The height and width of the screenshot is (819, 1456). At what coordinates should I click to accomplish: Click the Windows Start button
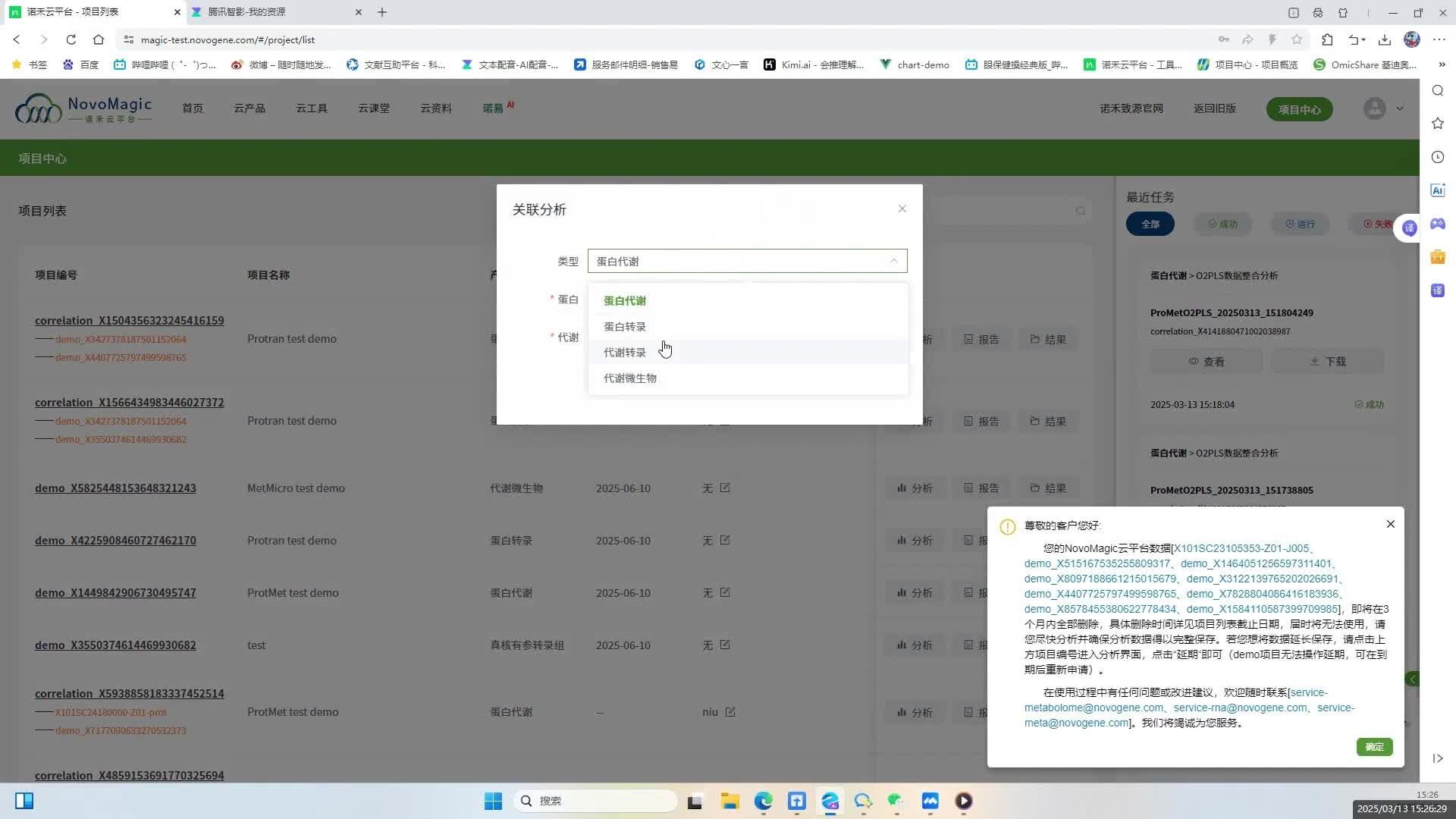point(493,801)
